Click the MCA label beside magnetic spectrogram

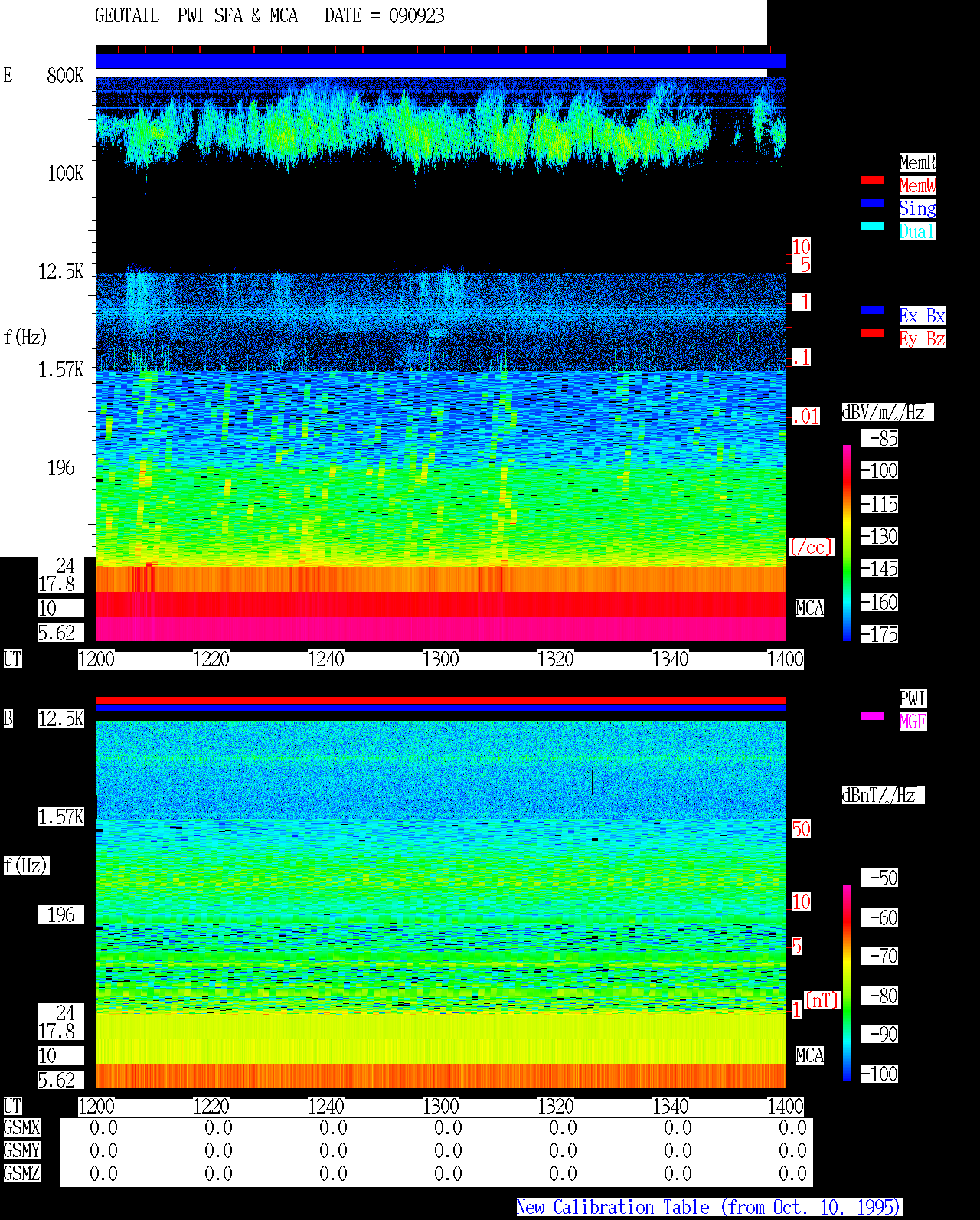tap(810, 1055)
